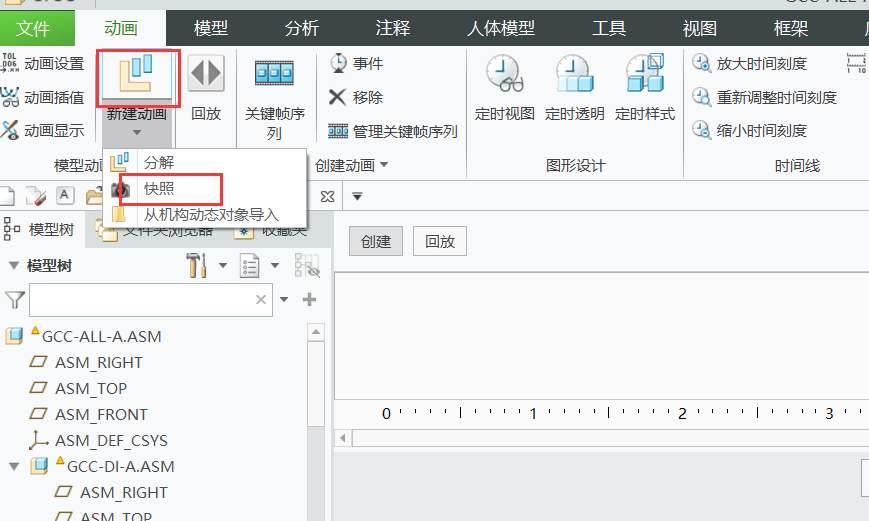869x521 pixels.
Task: Click 重新调整时间刻度 refit timescale
Action: [x=764, y=98]
